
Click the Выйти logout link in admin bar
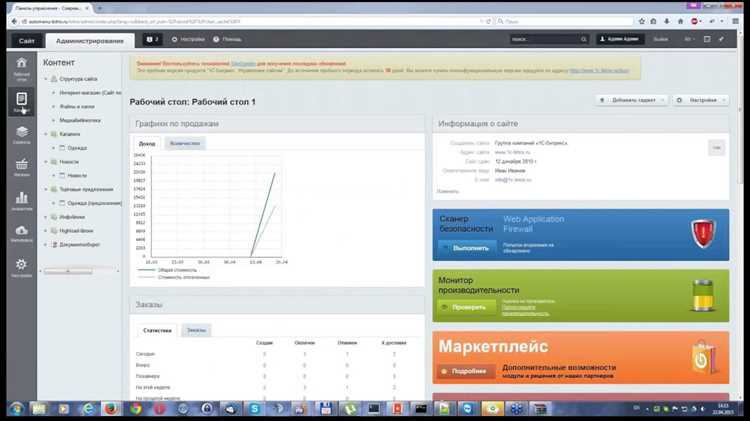pos(661,39)
